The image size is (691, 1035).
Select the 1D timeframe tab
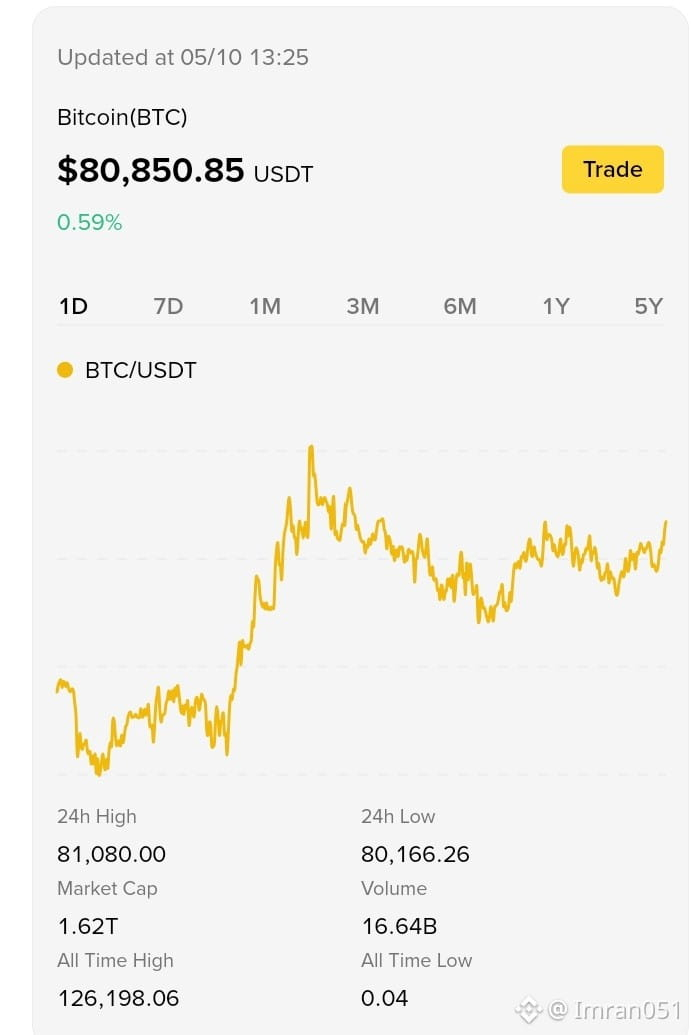coord(73,306)
